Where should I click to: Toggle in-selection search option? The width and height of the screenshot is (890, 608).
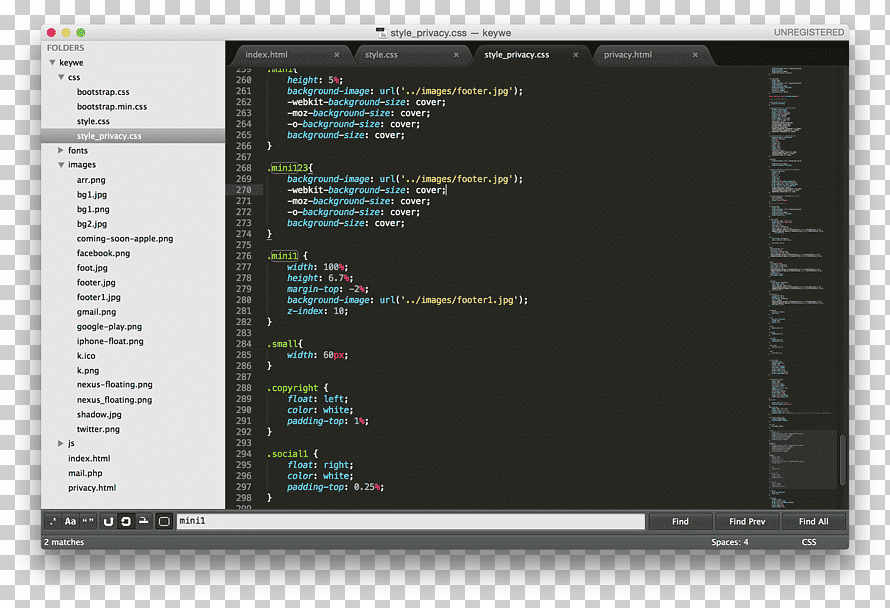coord(144,521)
